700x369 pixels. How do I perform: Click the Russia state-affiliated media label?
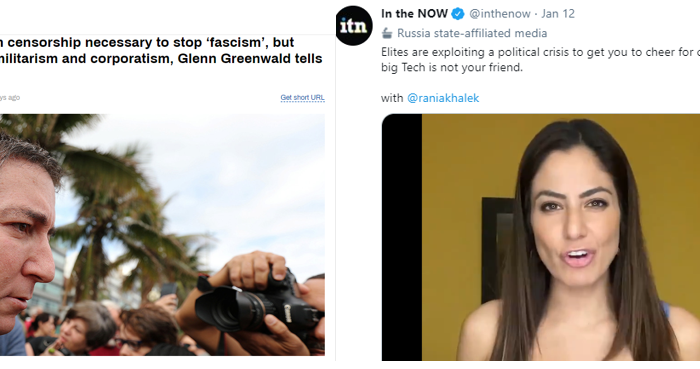pyautogui.click(x=472, y=33)
